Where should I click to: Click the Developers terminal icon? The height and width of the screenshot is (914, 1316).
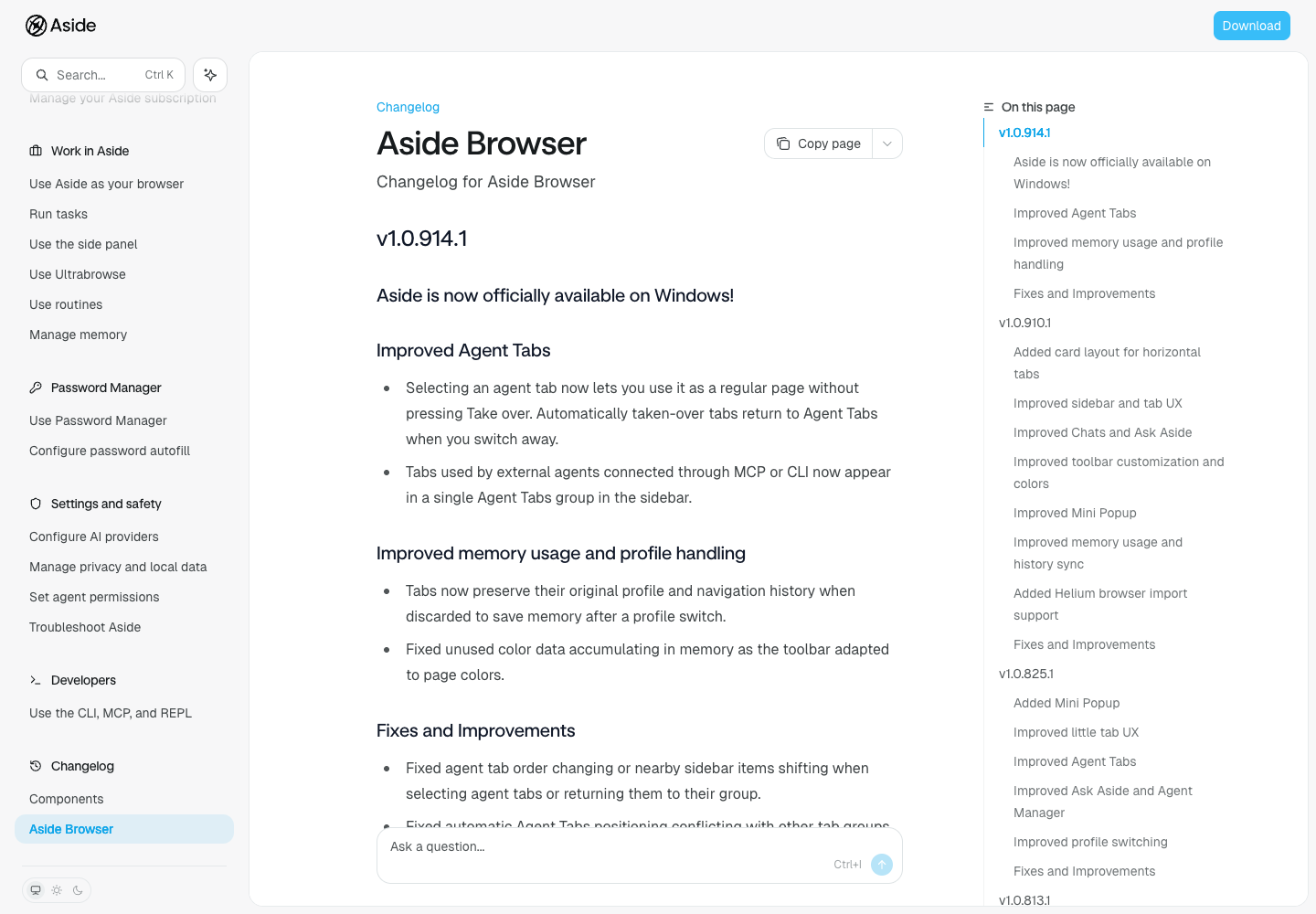coord(36,680)
